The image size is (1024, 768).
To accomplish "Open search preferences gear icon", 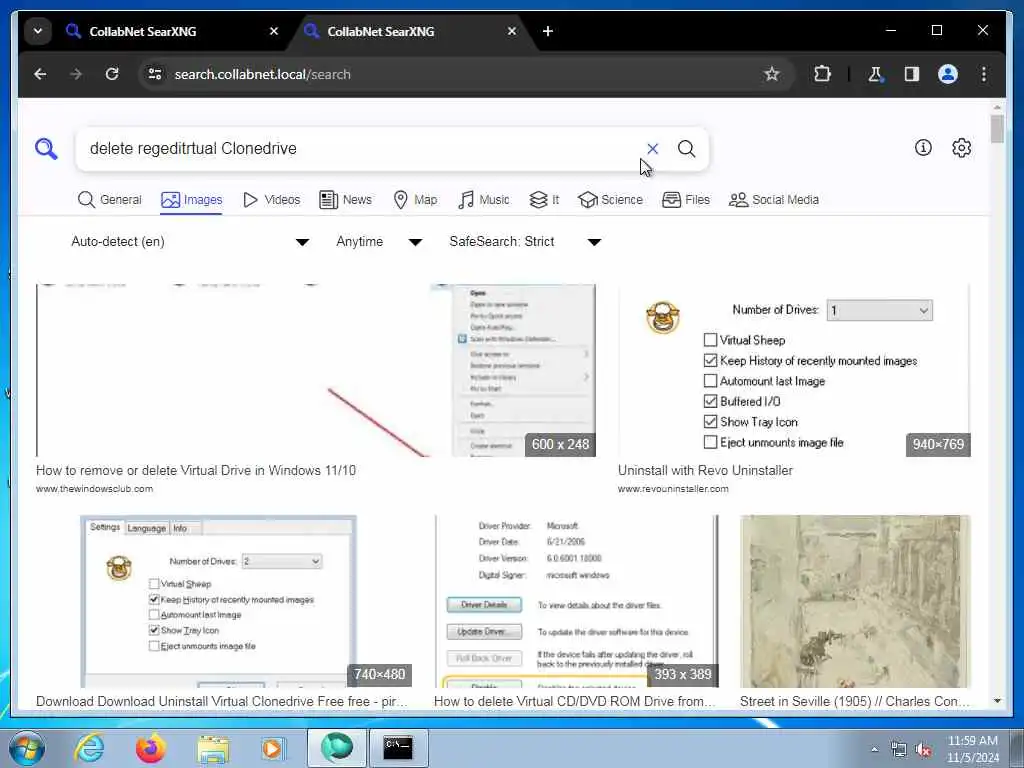I will coord(961,148).
